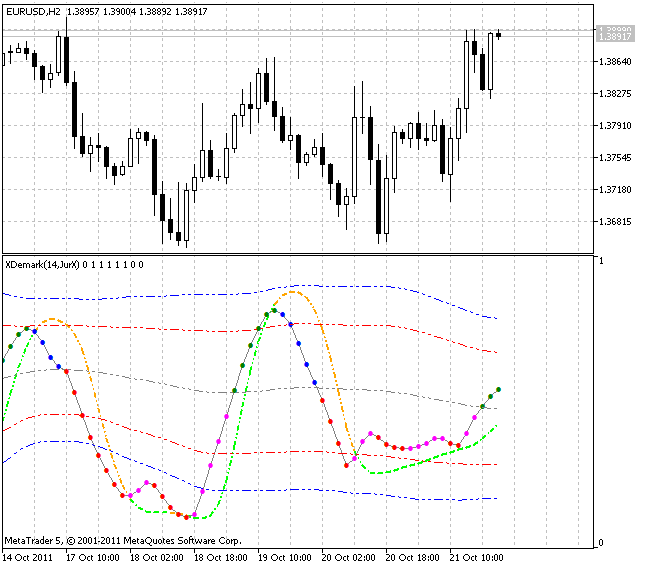Viewport: 646px width, 569px height.
Task: Click the 18 Oct 18:00 time label
Action: (x=220, y=557)
